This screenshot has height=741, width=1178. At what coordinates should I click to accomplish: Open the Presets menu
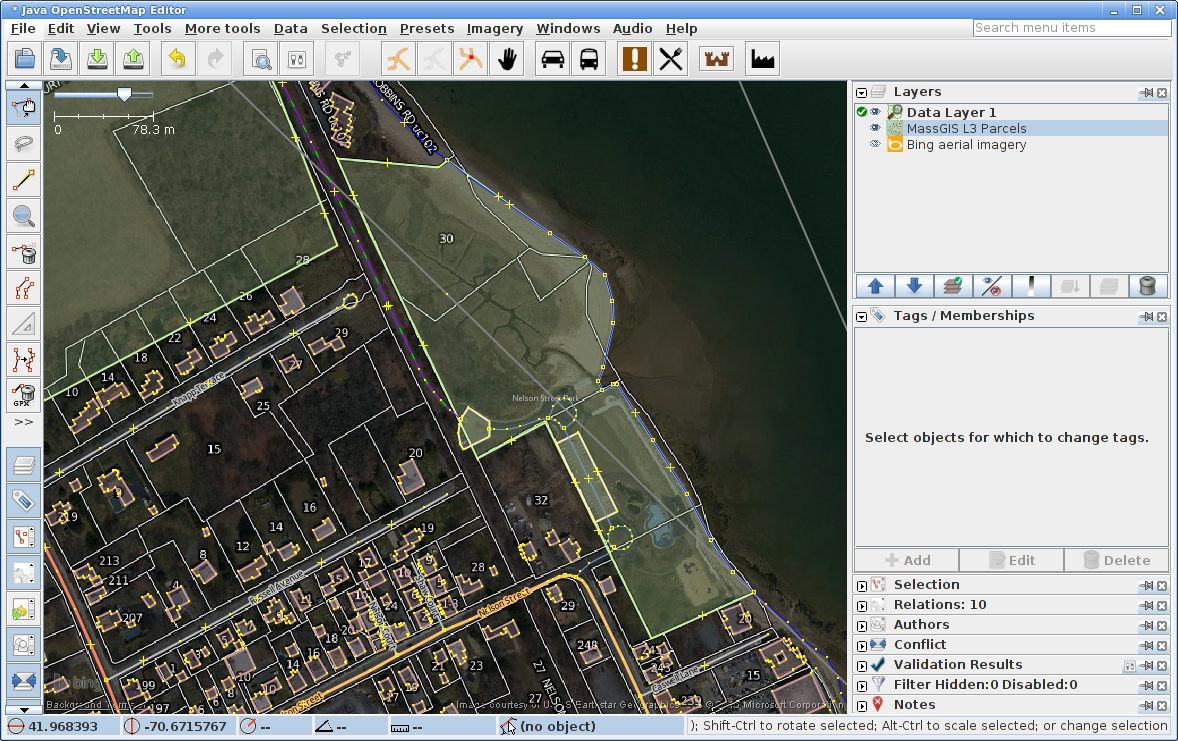426,29
